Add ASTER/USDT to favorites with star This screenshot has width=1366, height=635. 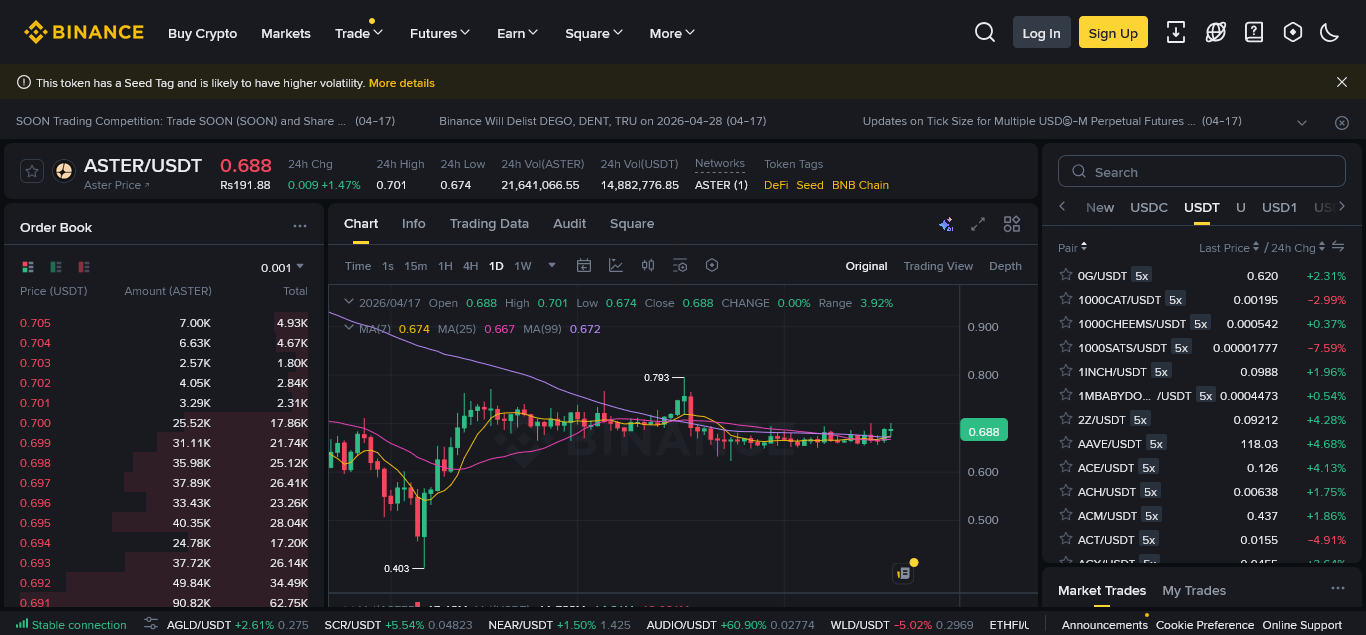32,171
